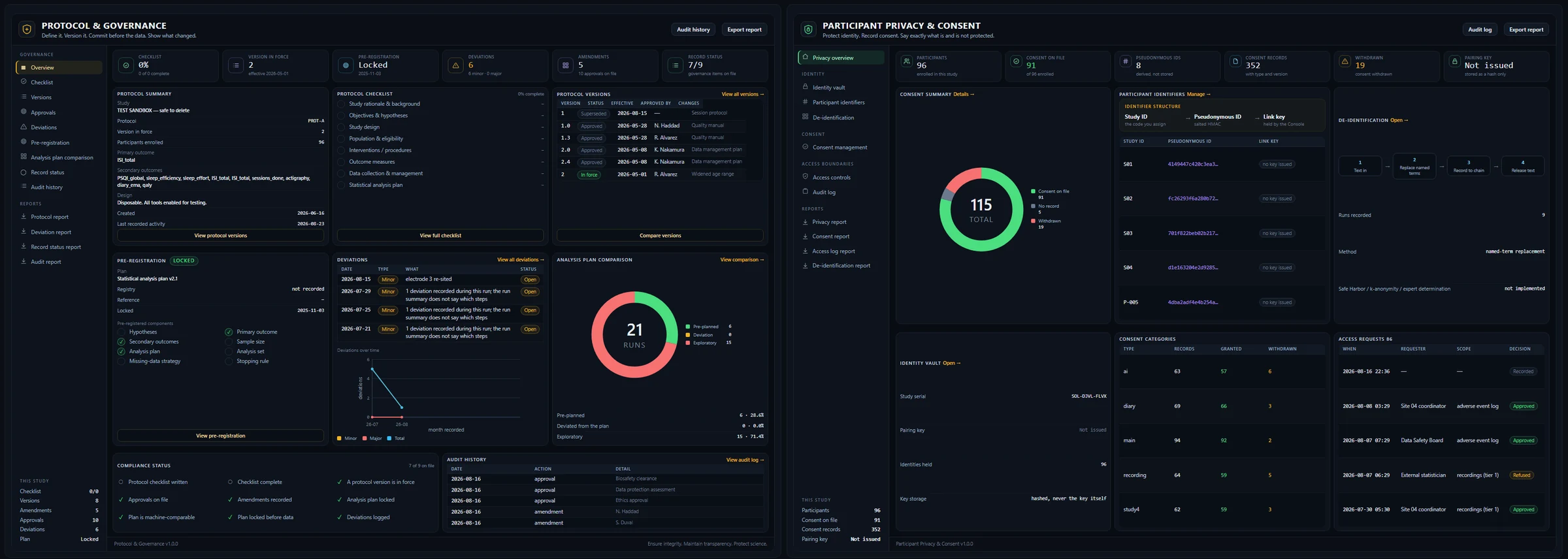
Task: Toggle the Primary outcome component check
Action: pyautogui.click(x=229, y=332)
